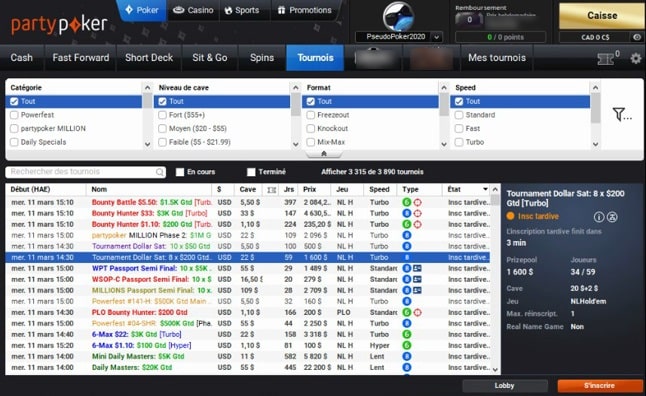Check the Moyen ($20 - $55) checkbox
Screen dimensions: 646x396
coord(162,129)
